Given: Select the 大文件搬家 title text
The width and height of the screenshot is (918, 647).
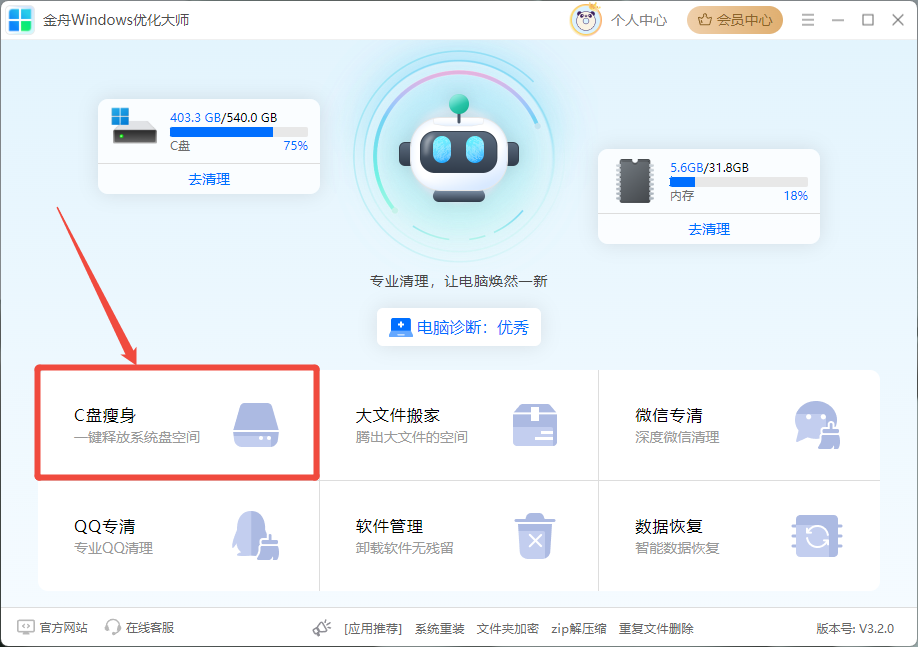Looking at the screenshot, I should 398,415.
